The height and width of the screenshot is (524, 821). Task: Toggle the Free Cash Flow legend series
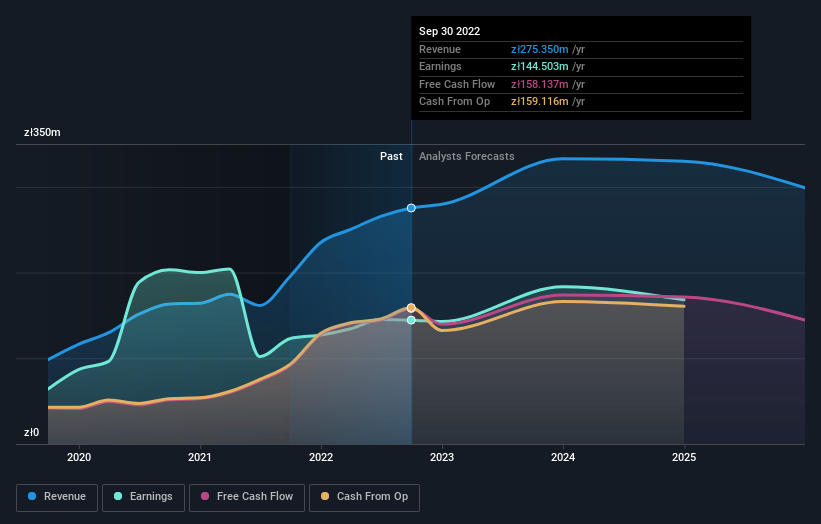(x=247, y=497)
